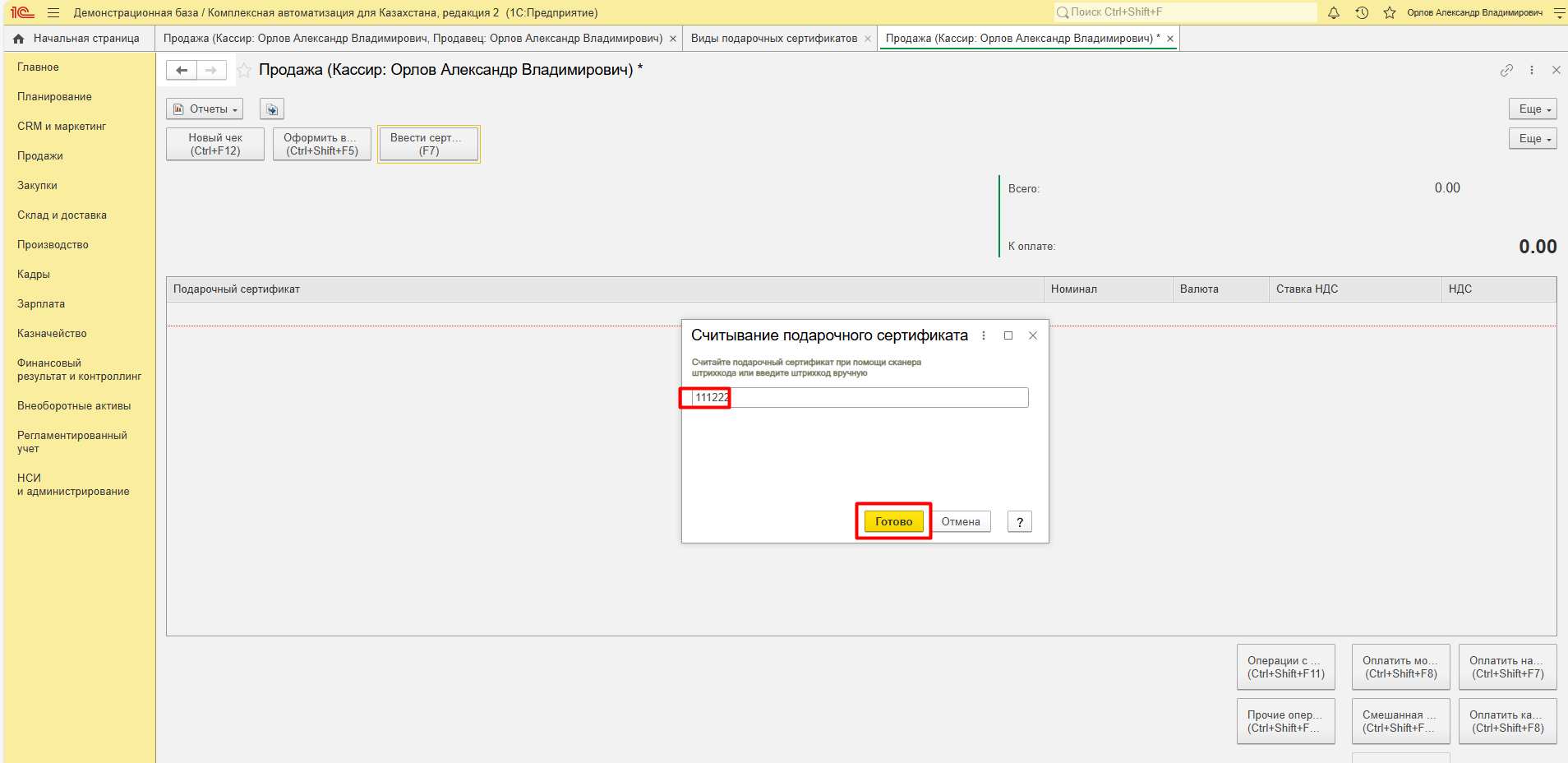Image resolution: width=1568 pixels, height=763 pixels.
Task: Open help with question mark button
Action: click(x=1020, y=522)
